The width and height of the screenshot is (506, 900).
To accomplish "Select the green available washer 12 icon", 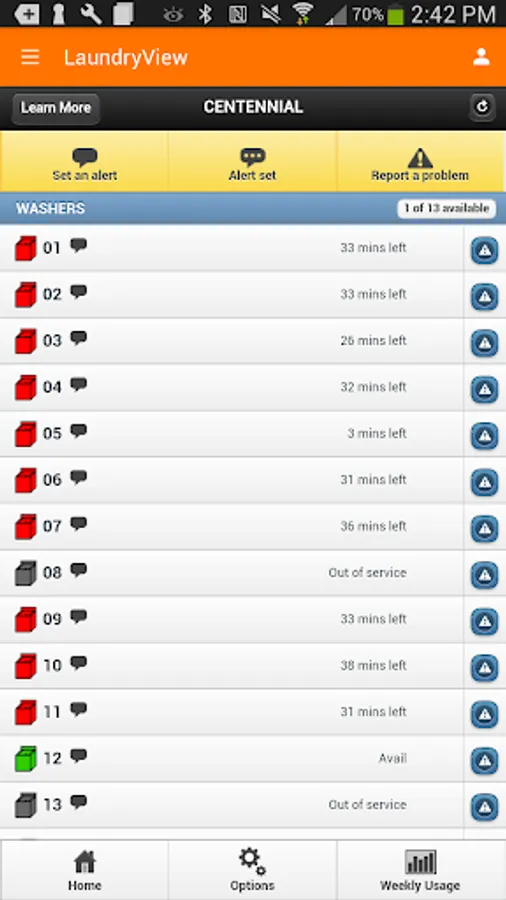I will tap(26, 758).
